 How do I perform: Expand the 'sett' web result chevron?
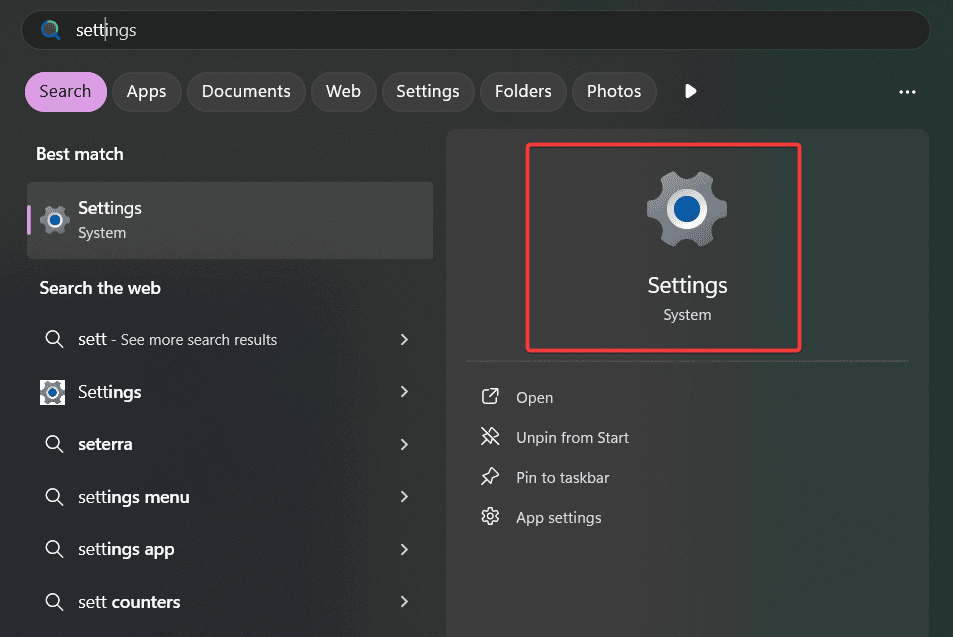point(404,339)
